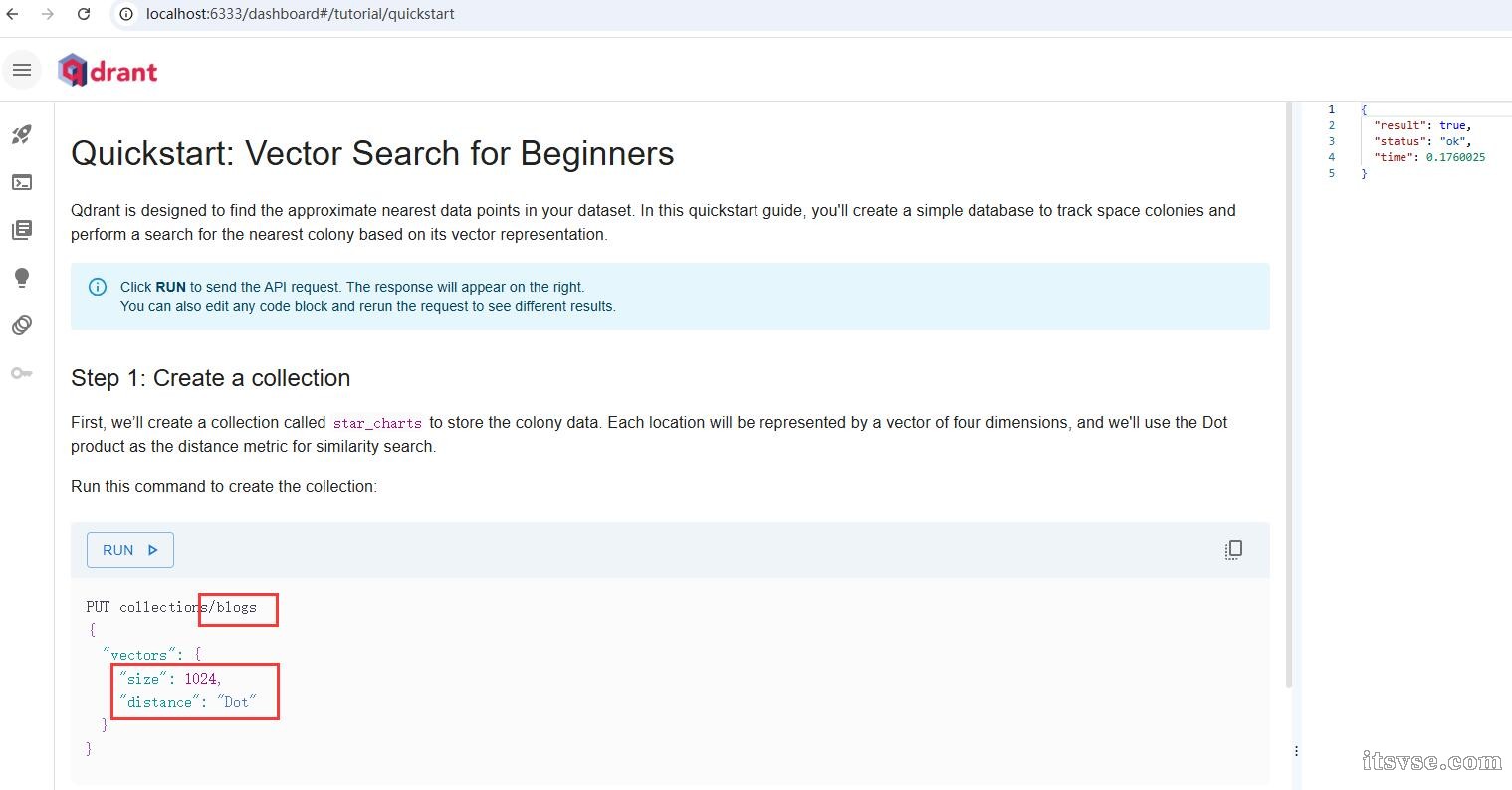Click the "time": 0.1760025 response line
This screenshot has height=790, width=1512.
[1429, 157]
